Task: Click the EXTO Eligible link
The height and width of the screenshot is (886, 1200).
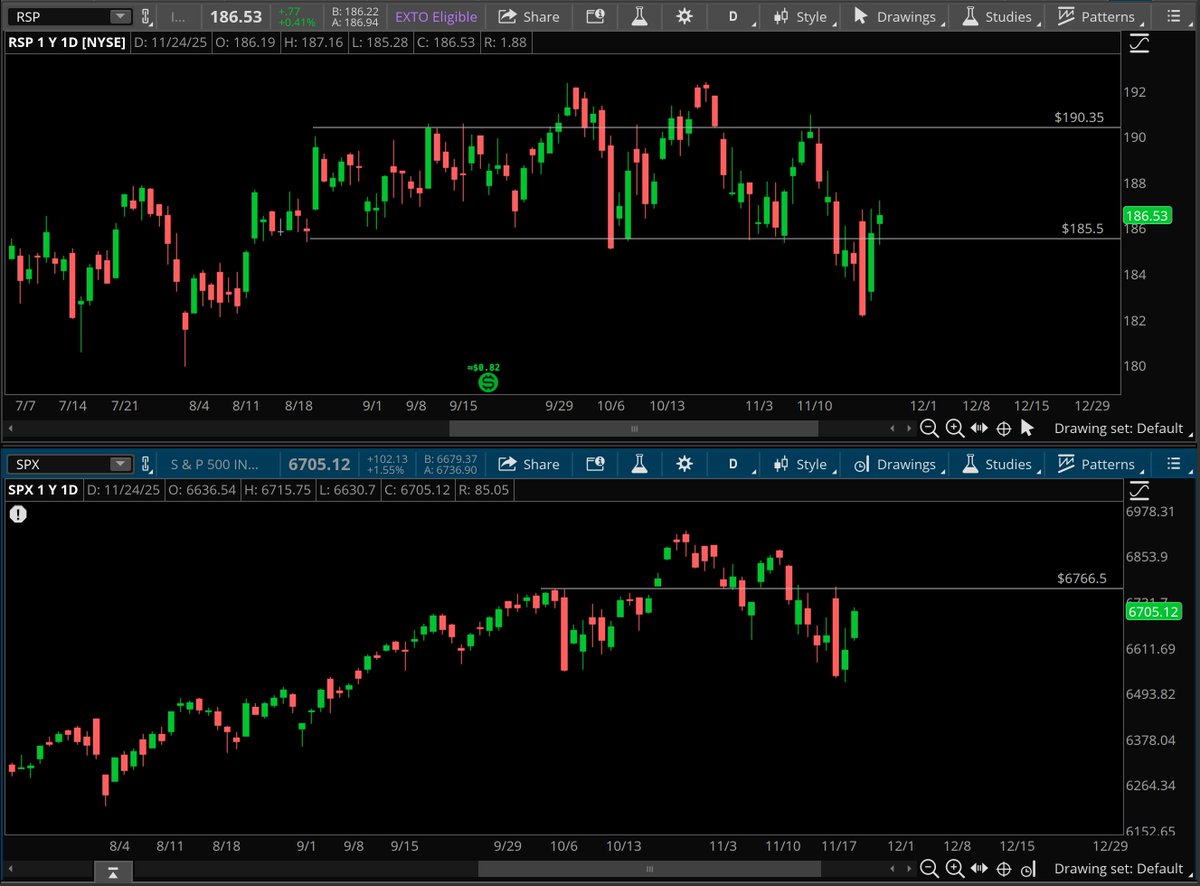Action: coord(435,16)
